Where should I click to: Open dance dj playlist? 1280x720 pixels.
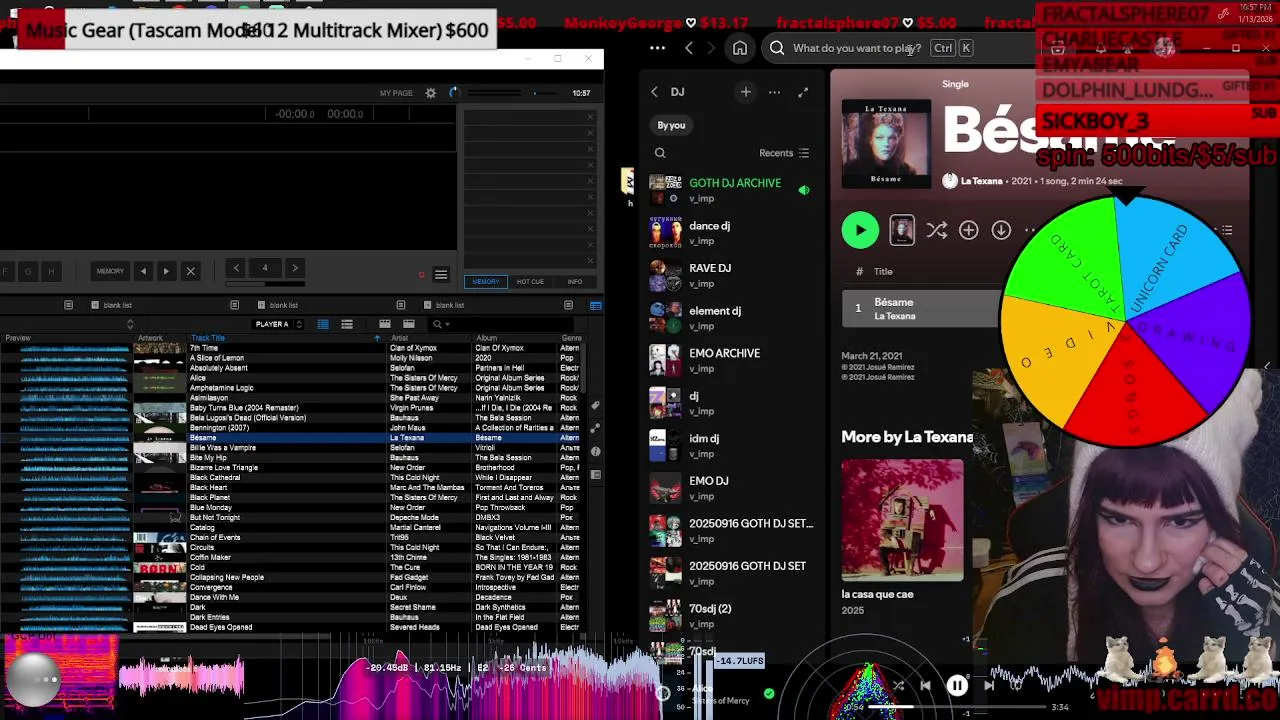tap(733, 232)
